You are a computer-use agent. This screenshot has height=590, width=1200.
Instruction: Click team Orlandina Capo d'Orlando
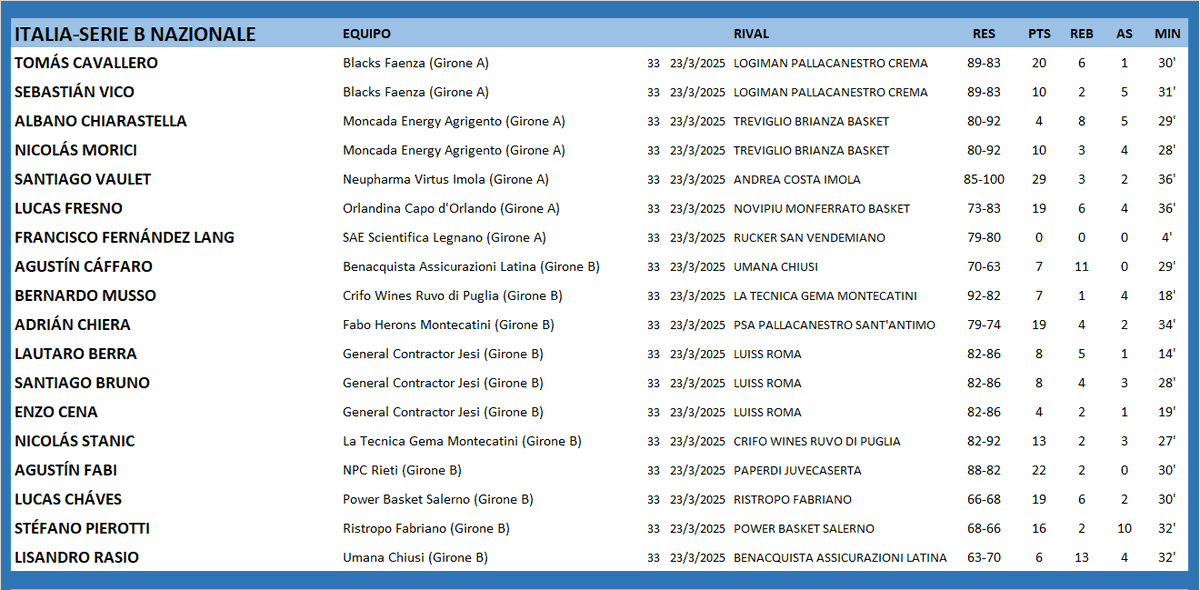[451, 208]
